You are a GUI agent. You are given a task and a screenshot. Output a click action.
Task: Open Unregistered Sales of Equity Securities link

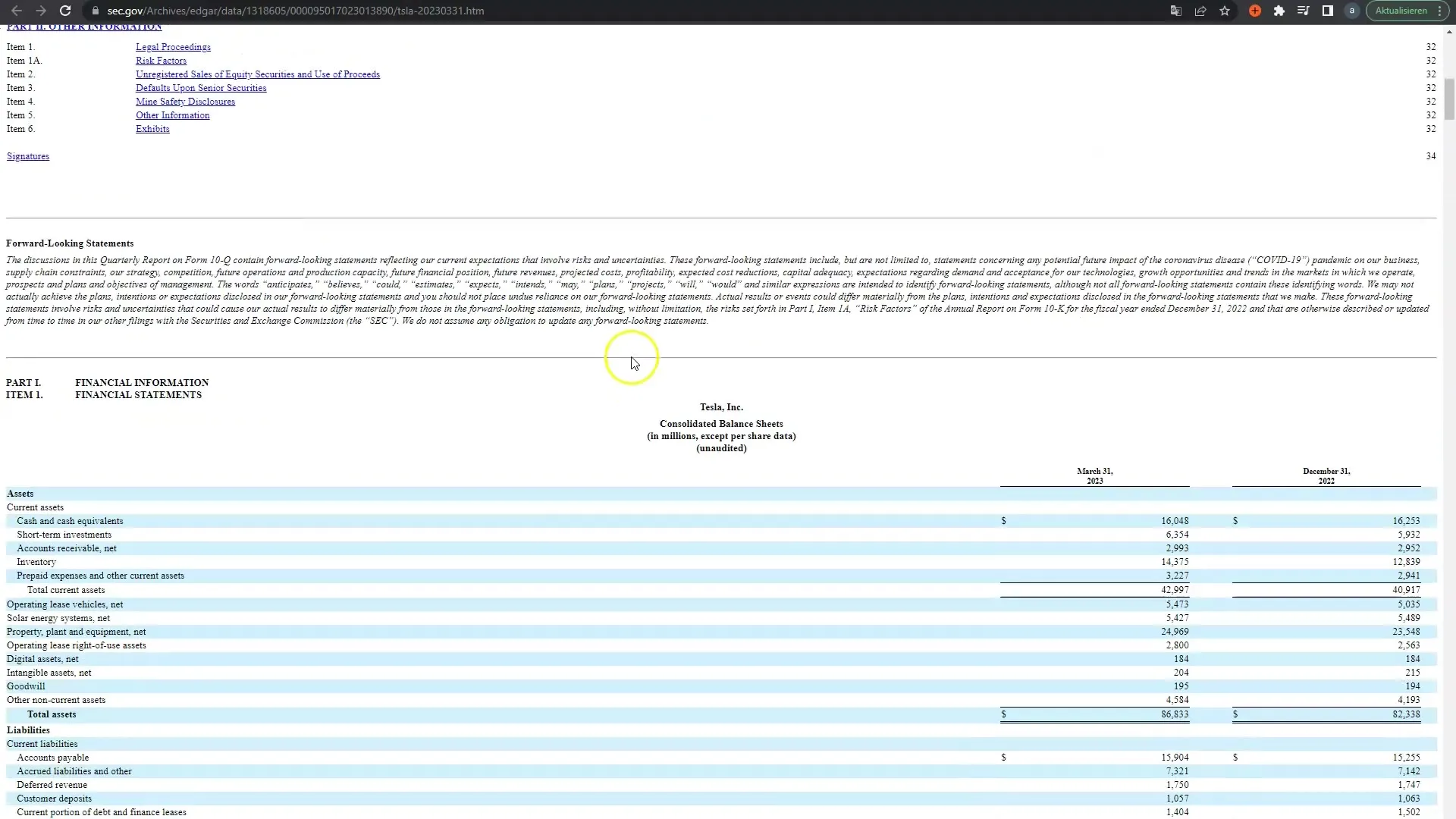click(258, 74)
